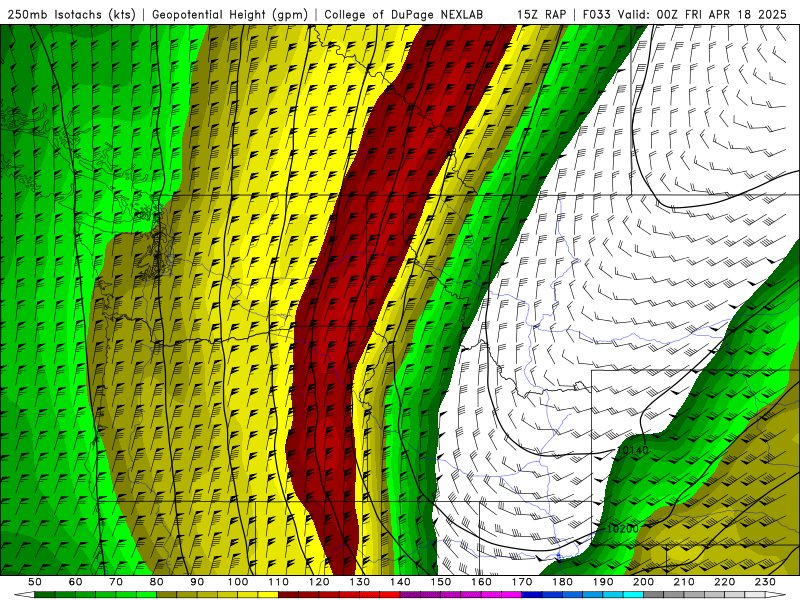Viewport: 800px width, 600px height.
Task: Click the 200 label on the color scale
Action: pos(643,582)
